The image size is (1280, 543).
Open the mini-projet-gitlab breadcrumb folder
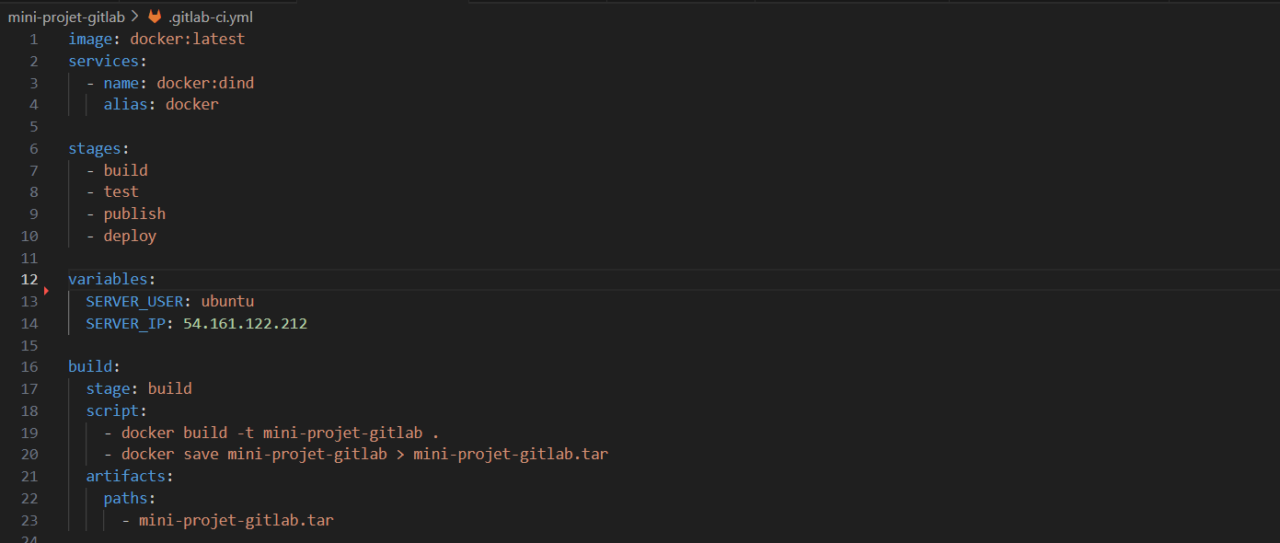[x=67, y=17]
